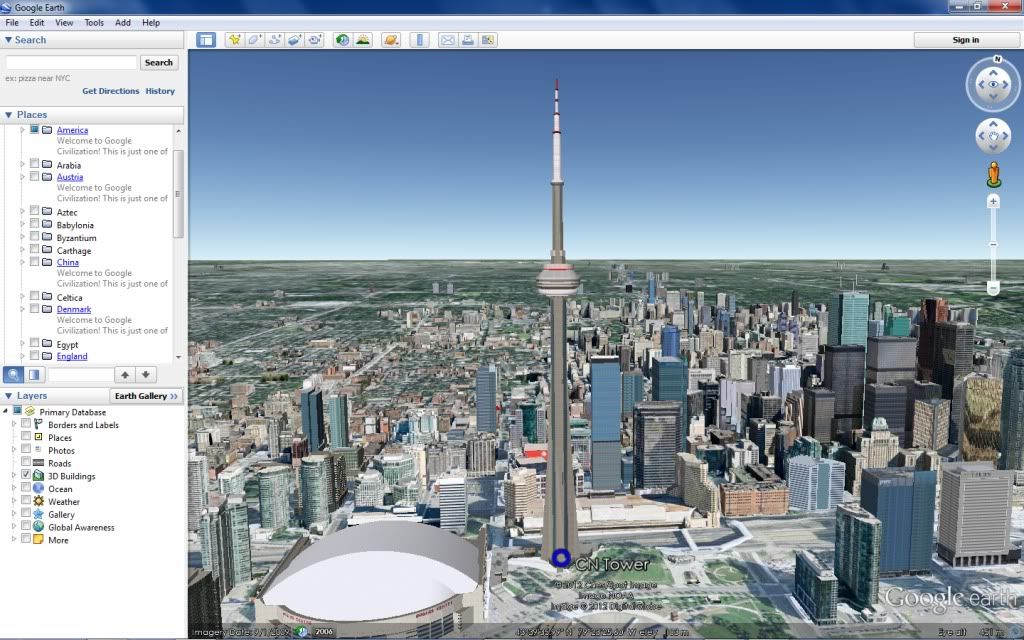Switch planets with the Saturn icon

pyautogui.click(x=391, y=40)
